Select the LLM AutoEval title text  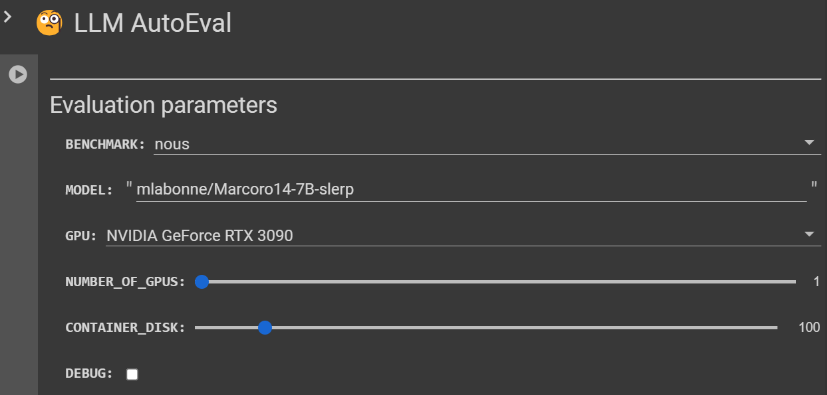point(152,24)
